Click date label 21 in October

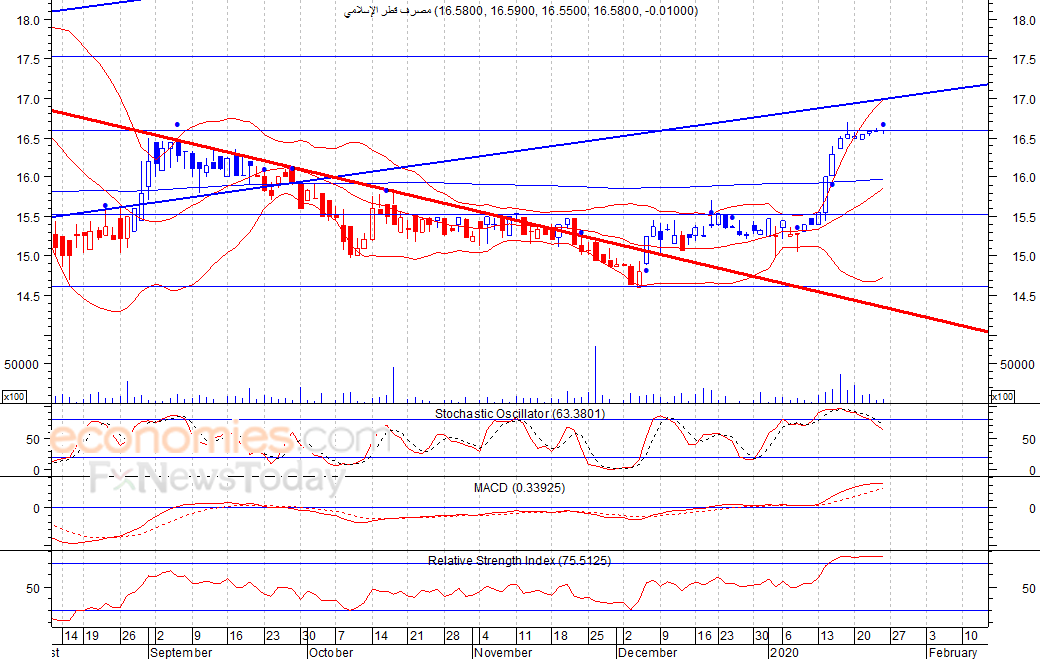click(x=417, y=636)
